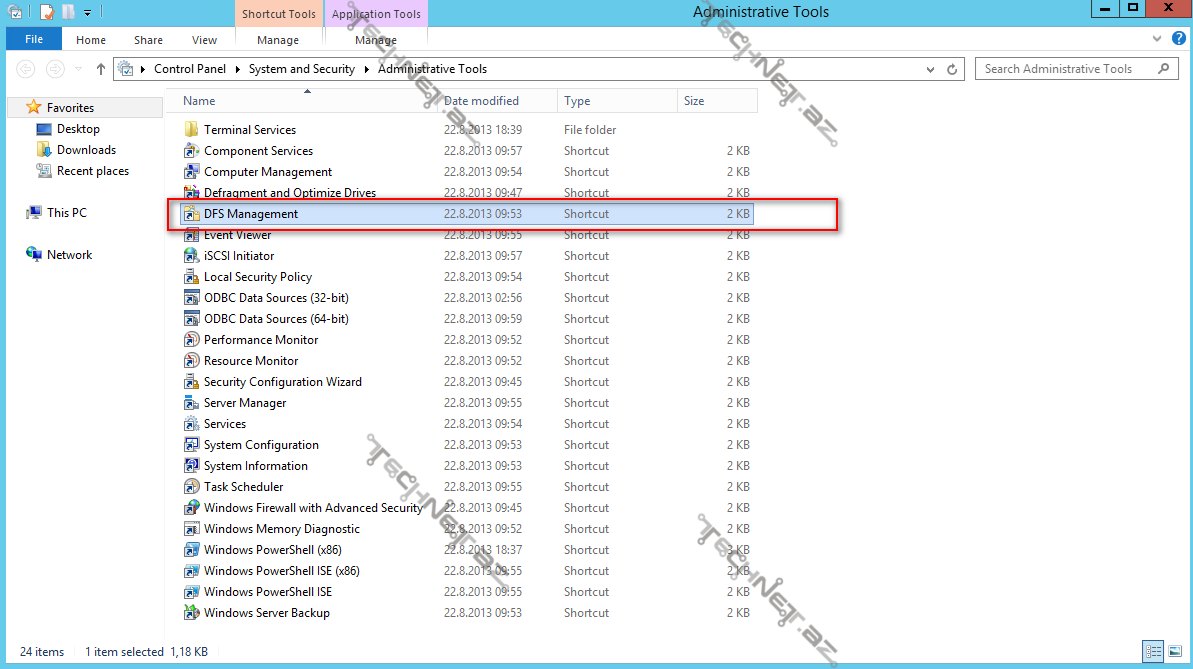Sort by the Date modified column

pos(482,101)
